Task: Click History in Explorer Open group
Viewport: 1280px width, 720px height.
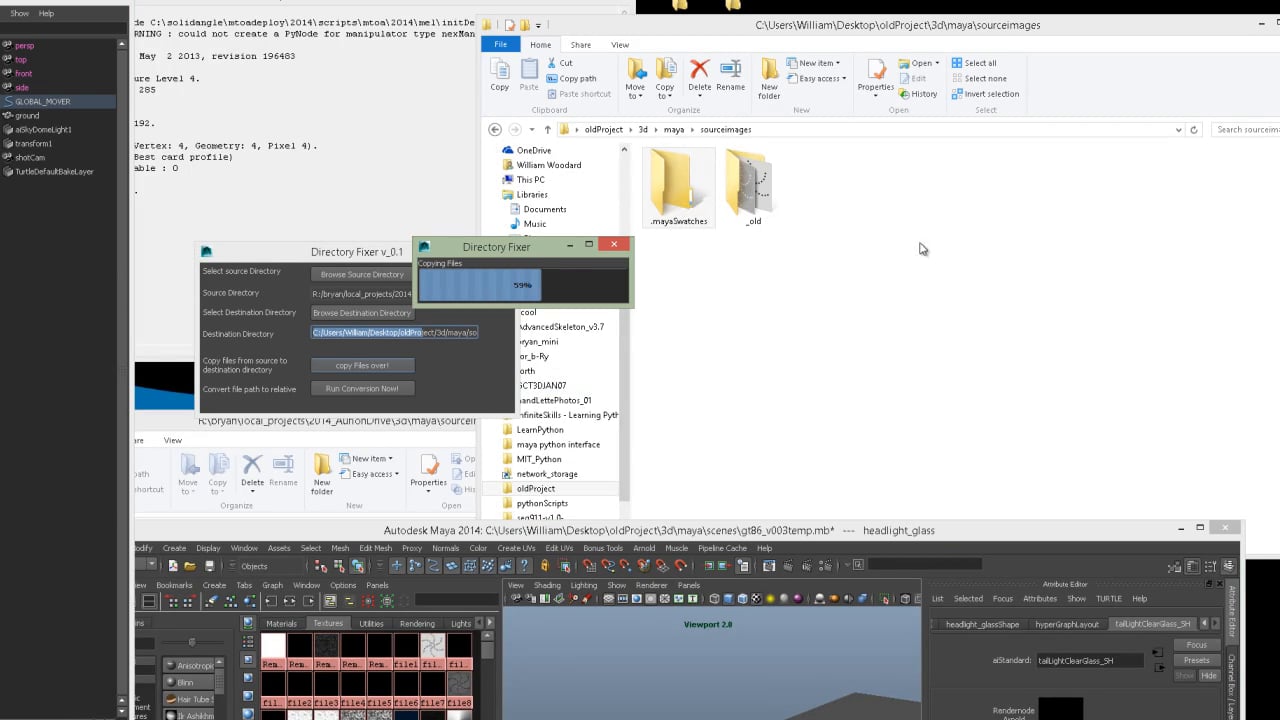Action: pyautogui.click(x=917, y=94)
